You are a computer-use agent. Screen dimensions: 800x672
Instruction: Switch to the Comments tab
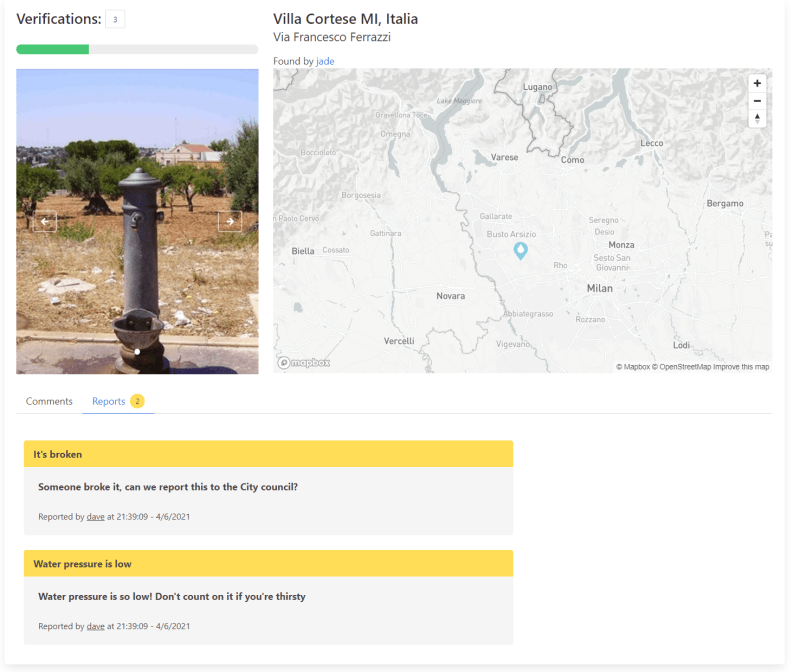click(49, 401)
